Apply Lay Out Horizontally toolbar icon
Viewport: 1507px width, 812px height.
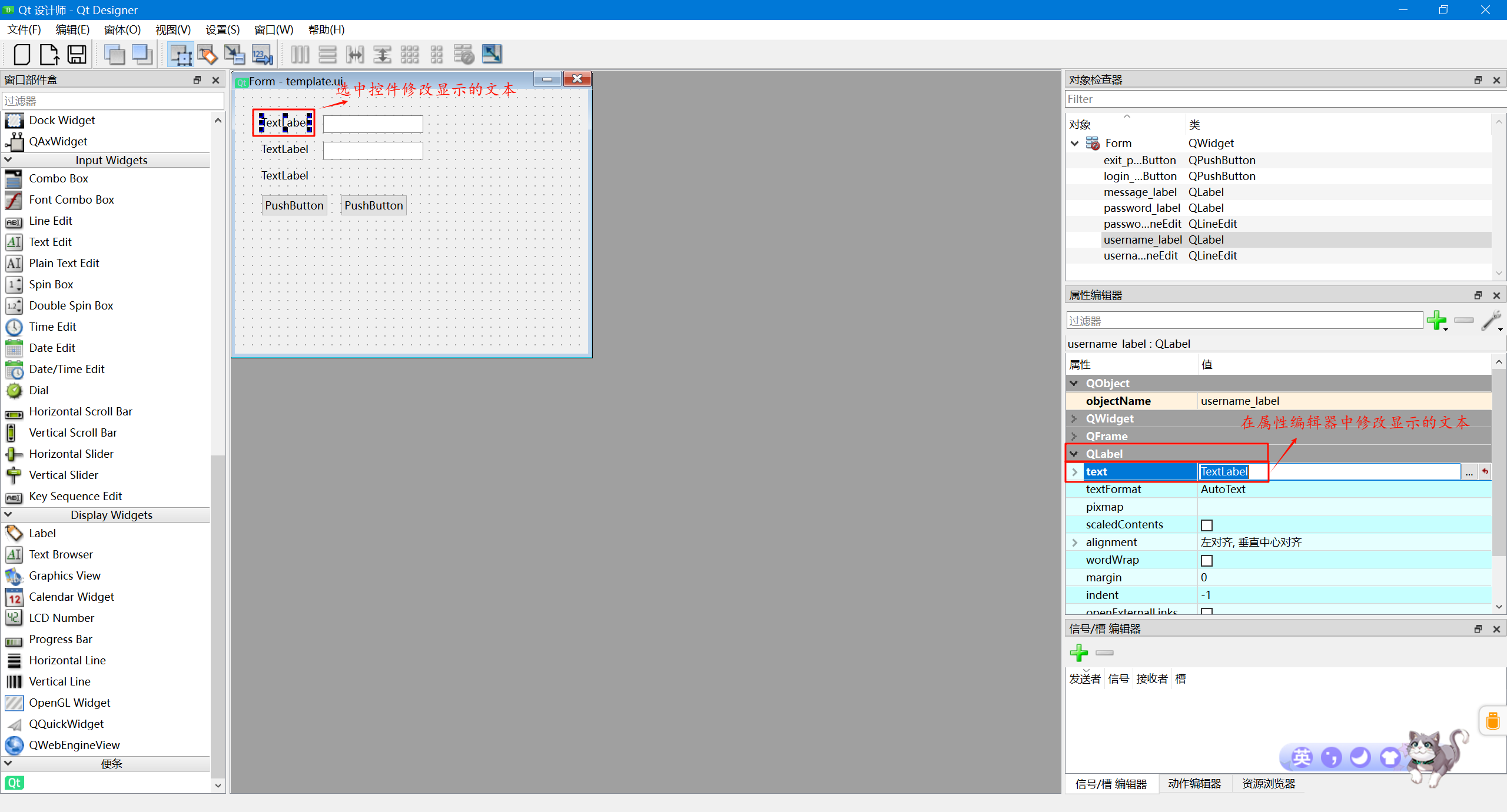pyautogui.click(x=300, y=55)
